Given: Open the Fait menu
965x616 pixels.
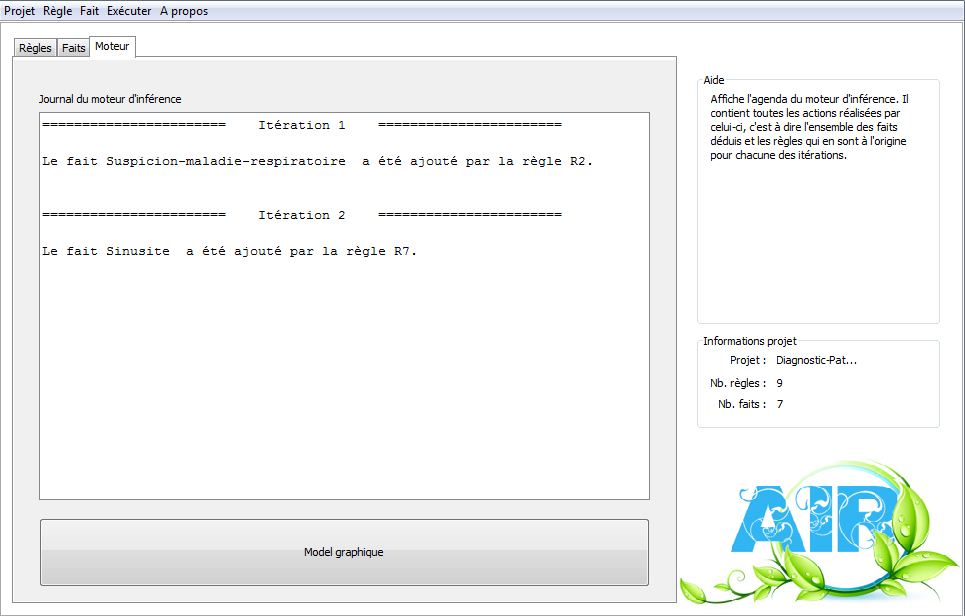Looking at the screenshot, I should (89, 11).
